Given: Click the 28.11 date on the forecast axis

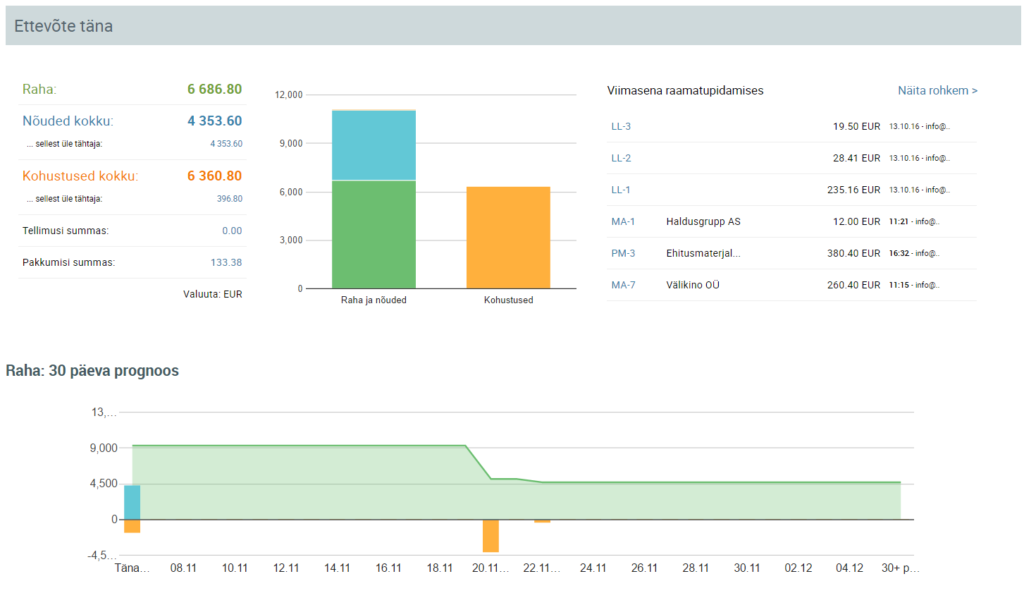Looking at the screenshot, I should point(696,568).
